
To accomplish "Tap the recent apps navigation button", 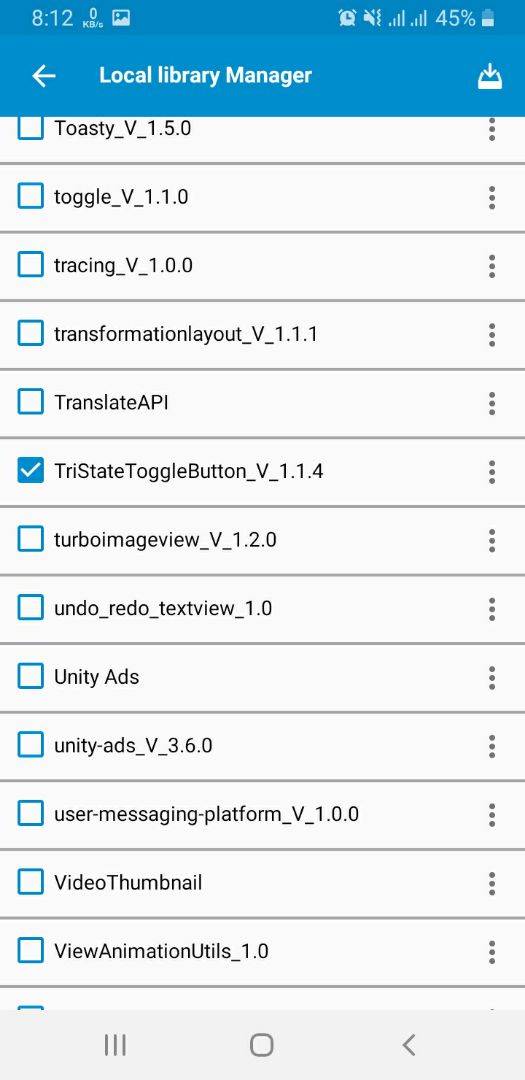I will (x=114, y=1045).
